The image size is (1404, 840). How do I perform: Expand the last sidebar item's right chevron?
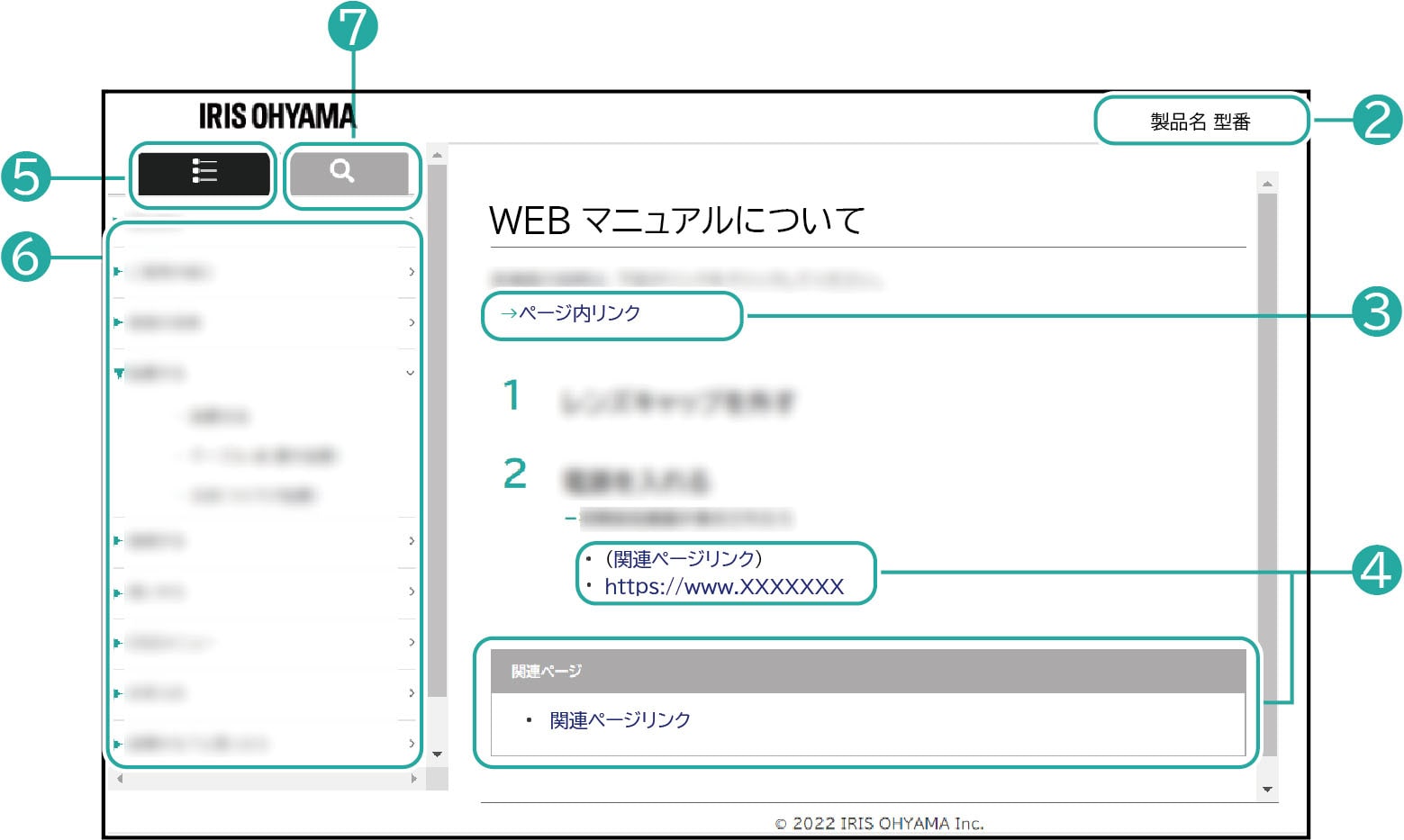pos(412,744)
